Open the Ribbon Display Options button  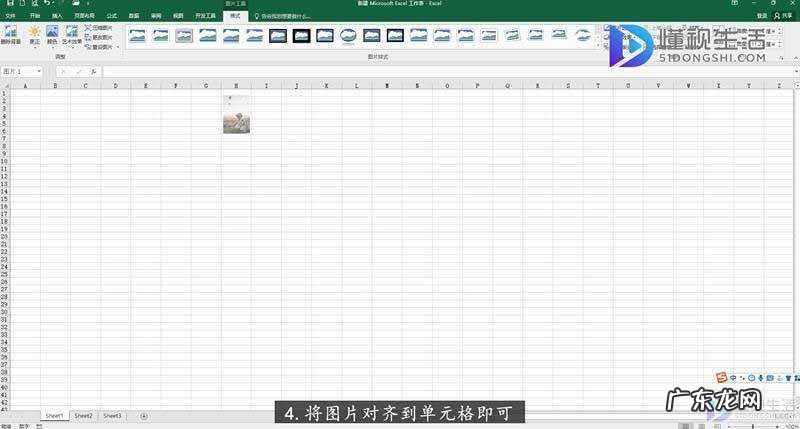point(735,3)
